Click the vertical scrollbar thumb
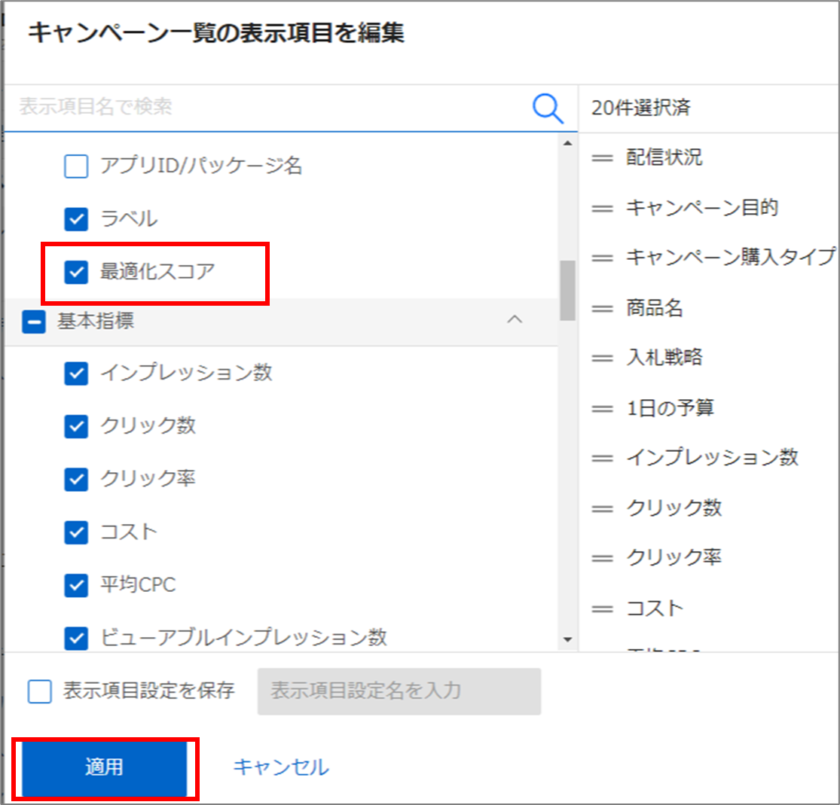Image resolution: width=840 pixels, height=805 pixels. coord(568,288)
